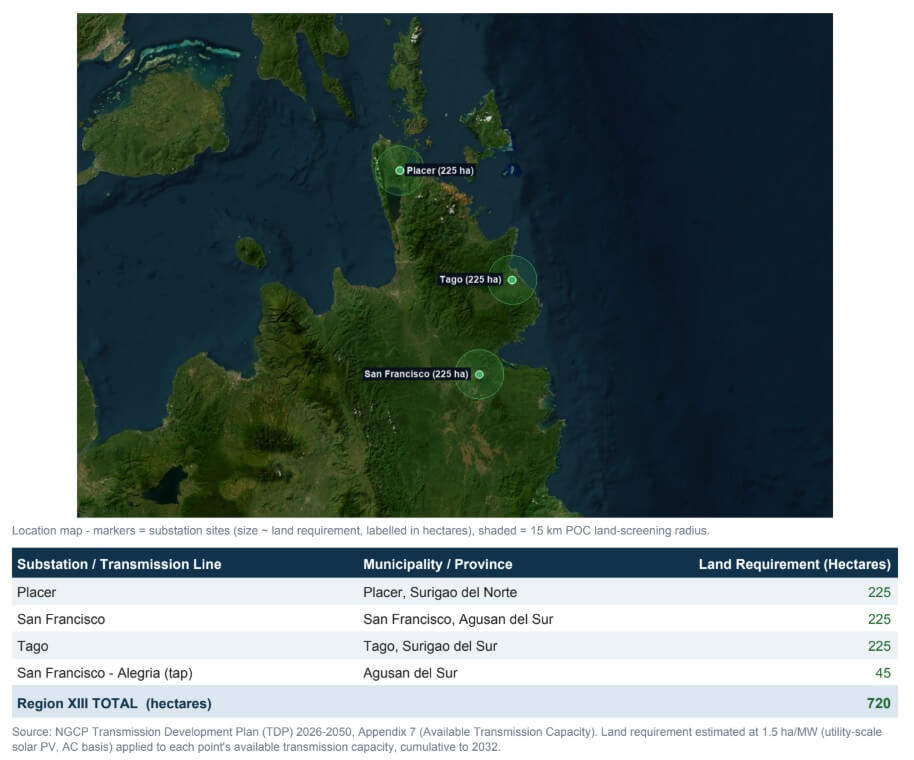Image resolution: width=914 pixels, height=760 pixels.
Task: Click the "Source: NGCP Transmission Development Plan" footnote
Action: (447, 740)
